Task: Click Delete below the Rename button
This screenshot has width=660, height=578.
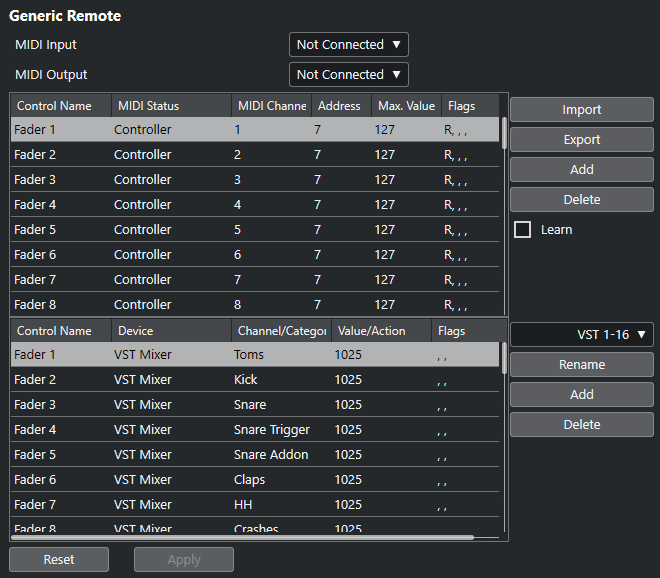Action: click(x=582, y=424)
